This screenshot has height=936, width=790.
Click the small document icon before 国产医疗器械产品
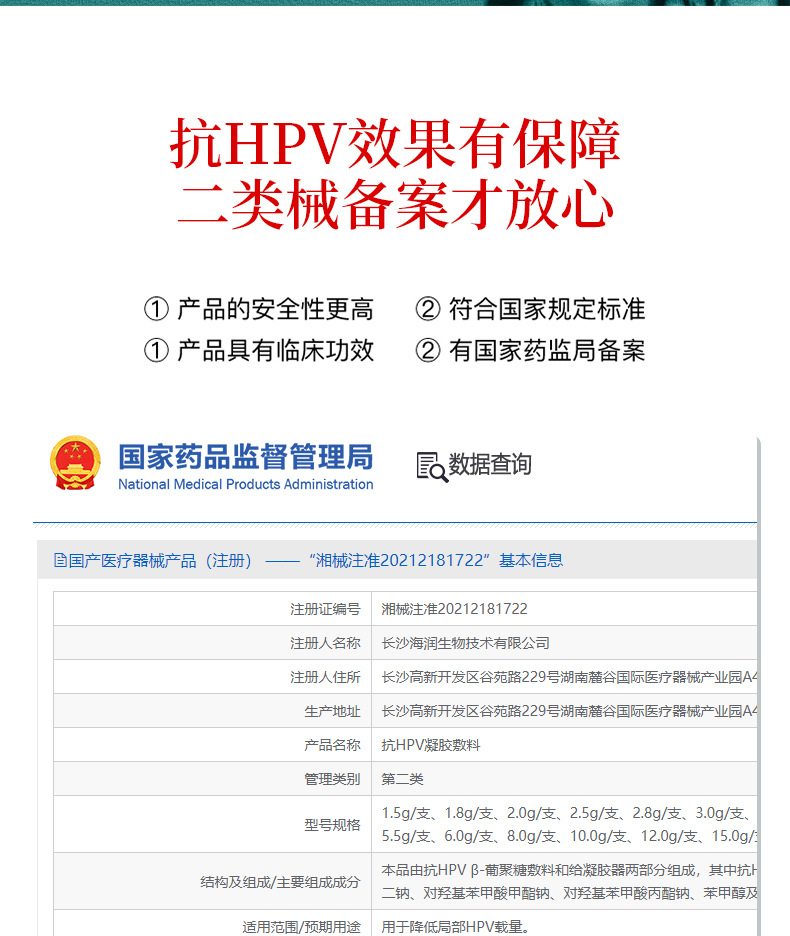tap(60, 561)
